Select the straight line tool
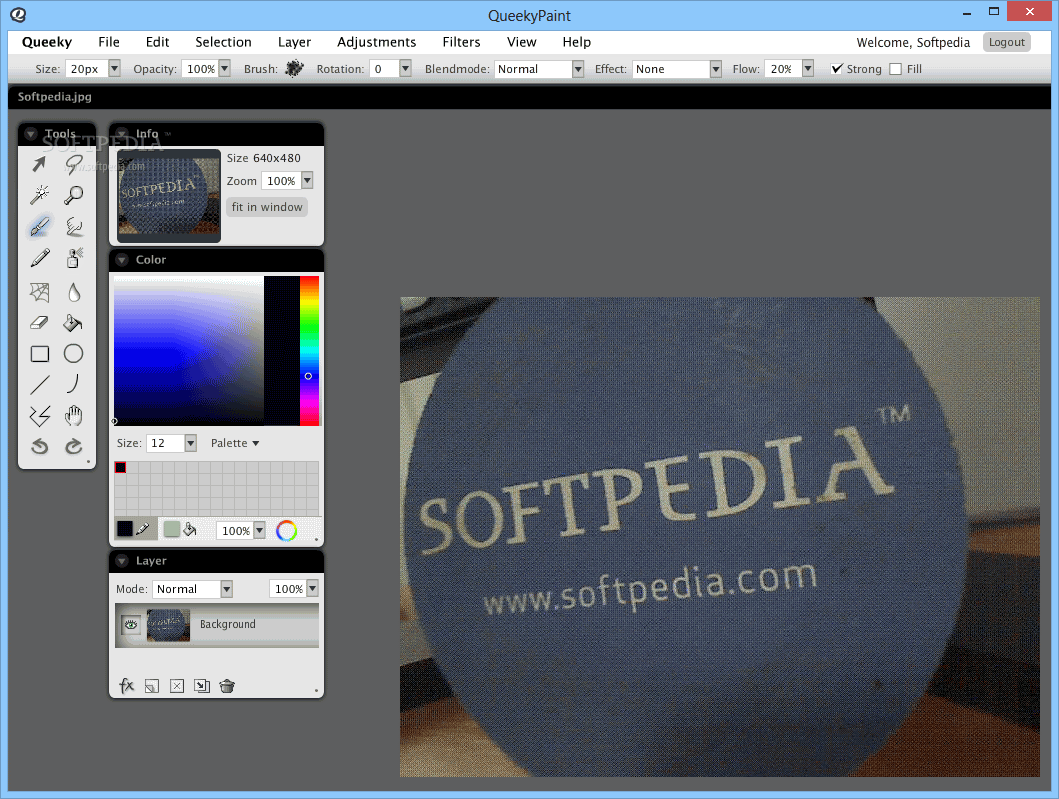Viewport: 1059px width, 799px height. [x=39, y=385]
